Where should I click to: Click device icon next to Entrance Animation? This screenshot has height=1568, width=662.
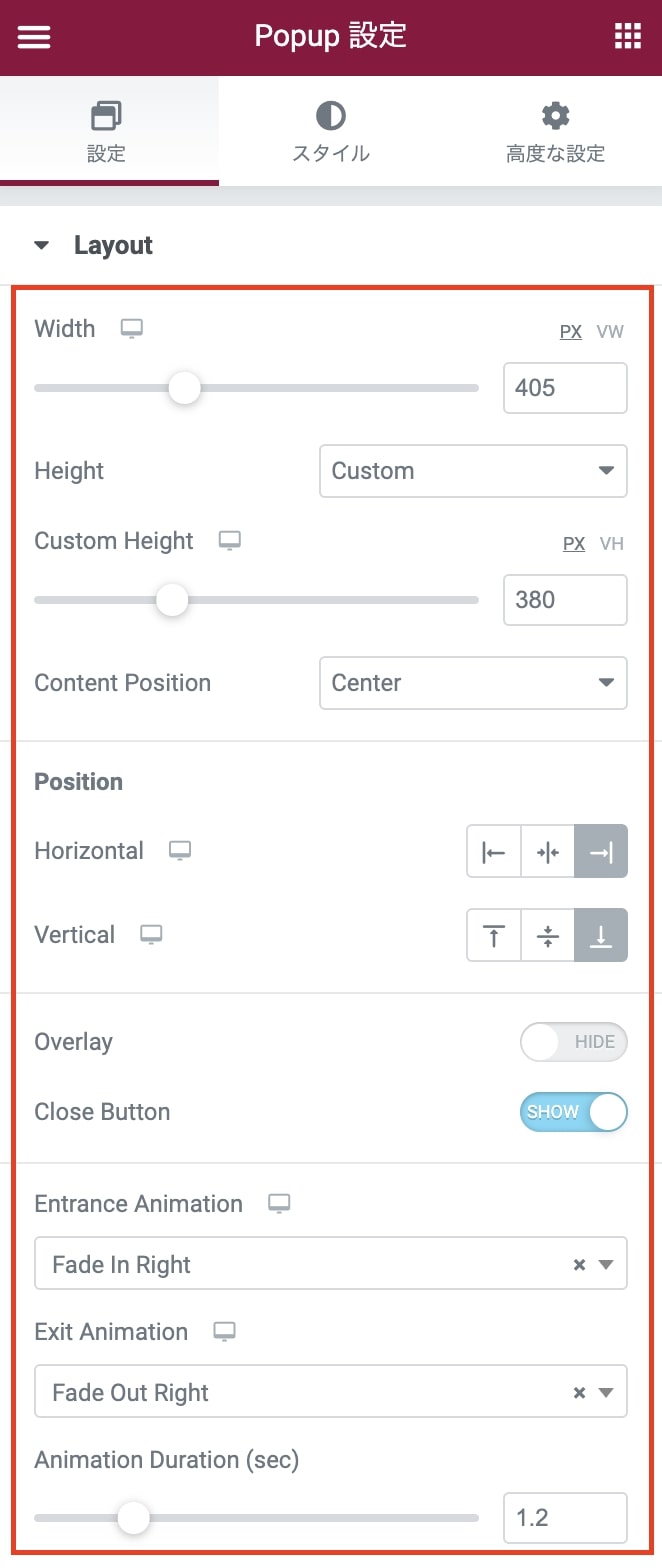279,1204
